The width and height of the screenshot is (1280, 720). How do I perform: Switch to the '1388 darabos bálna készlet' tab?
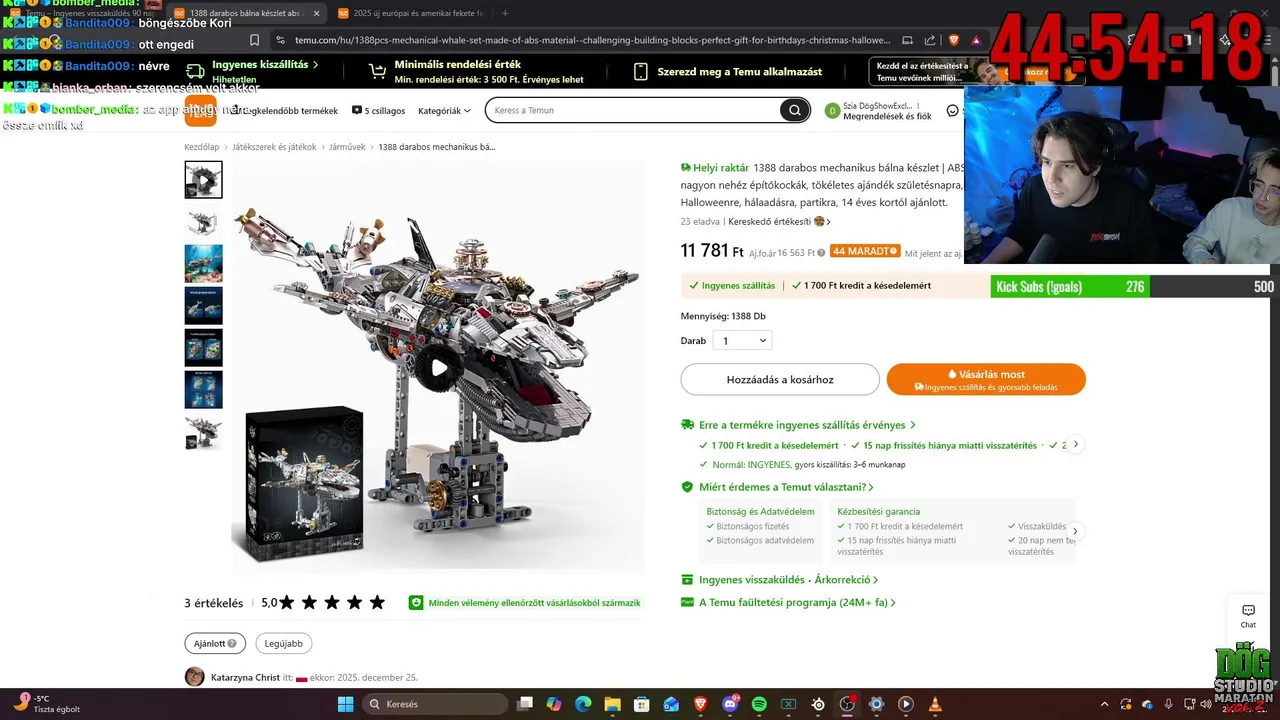(245, 13)
